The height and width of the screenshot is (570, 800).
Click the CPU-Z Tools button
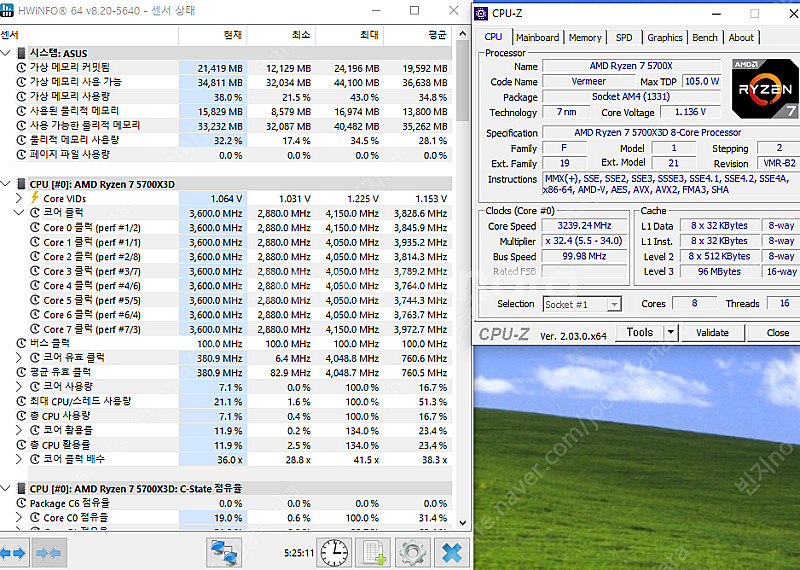click(x=640, y=333)
